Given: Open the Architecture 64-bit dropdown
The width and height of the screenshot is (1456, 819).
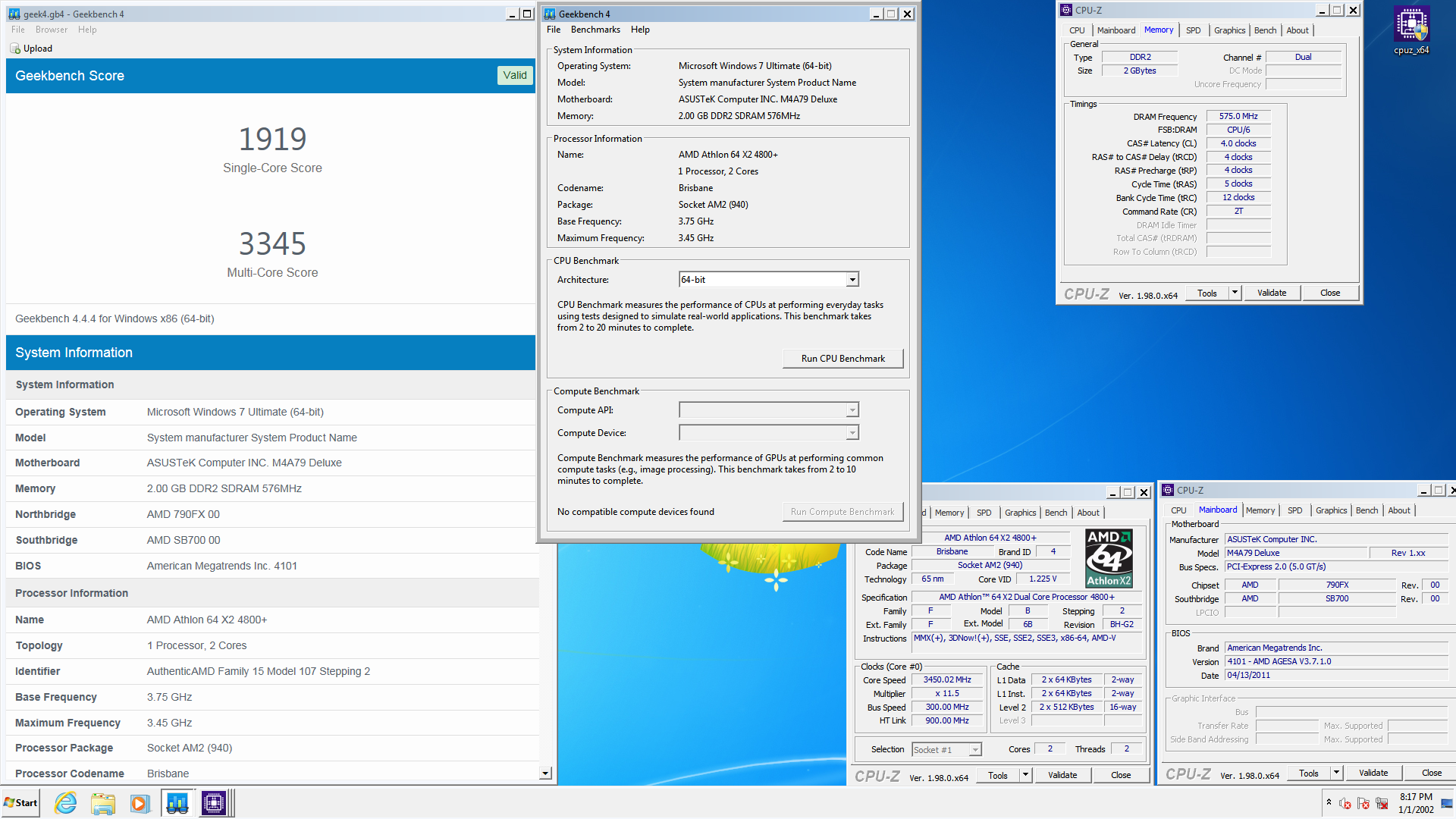Looking at the screenshot, I should [852, 280].
